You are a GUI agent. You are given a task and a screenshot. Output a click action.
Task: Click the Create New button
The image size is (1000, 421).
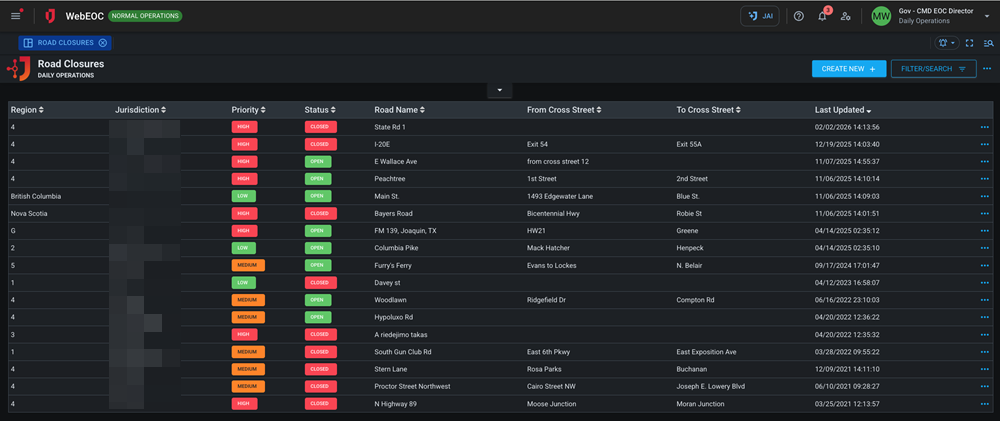[x=848, y=69]
